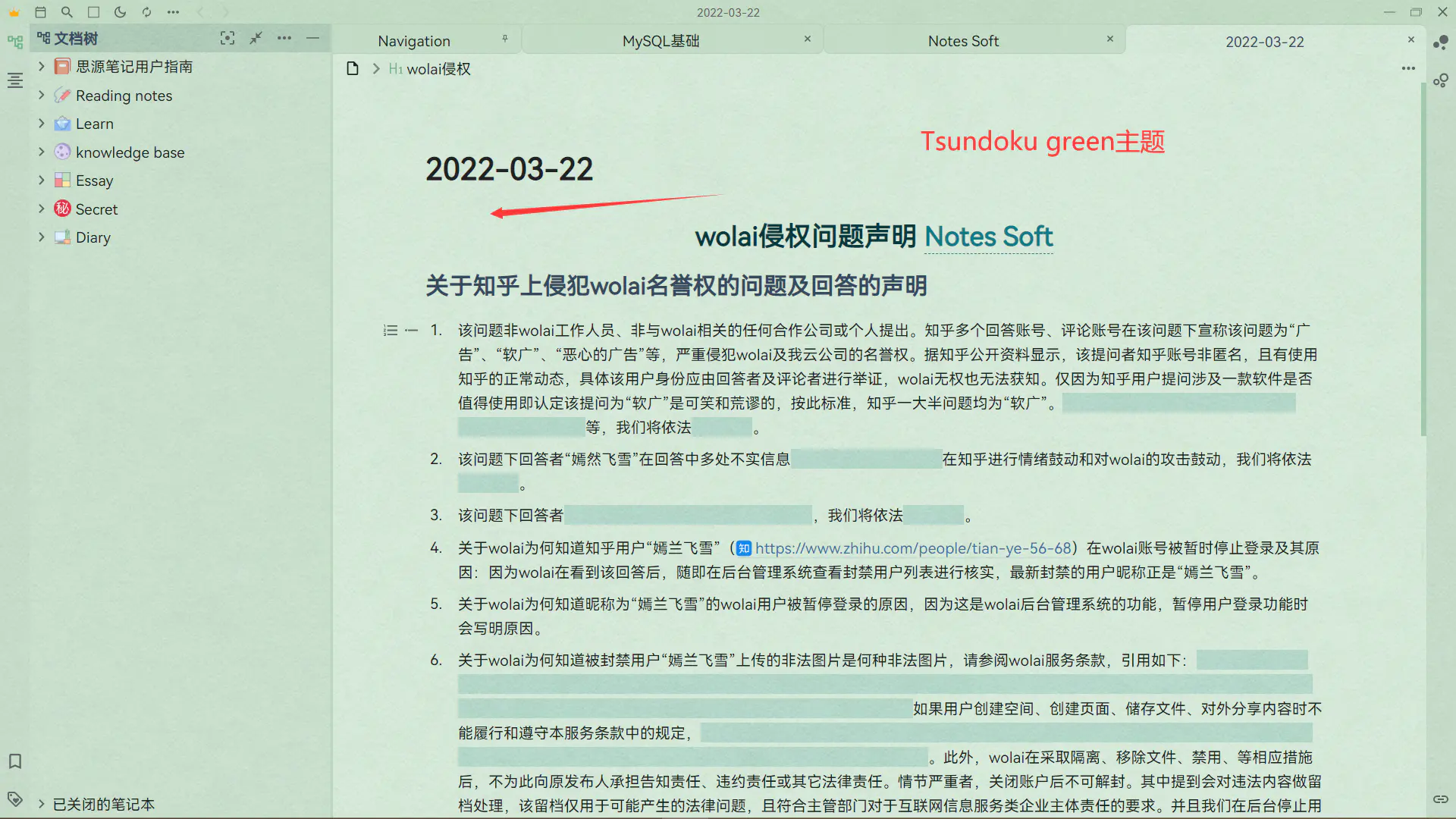Open the outline panel icon
This screenshot has height=819, width=1456.
coord(14,80)
